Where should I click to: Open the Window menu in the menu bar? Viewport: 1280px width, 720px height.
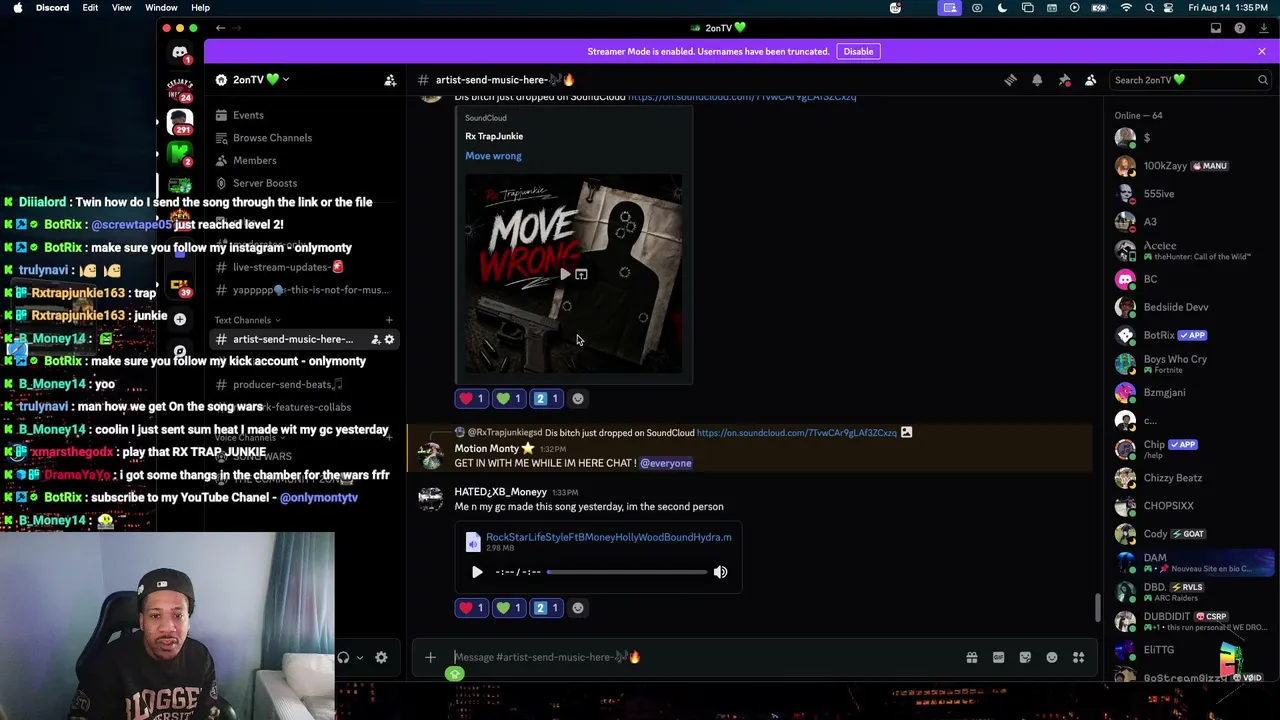[x=161, y=8]
